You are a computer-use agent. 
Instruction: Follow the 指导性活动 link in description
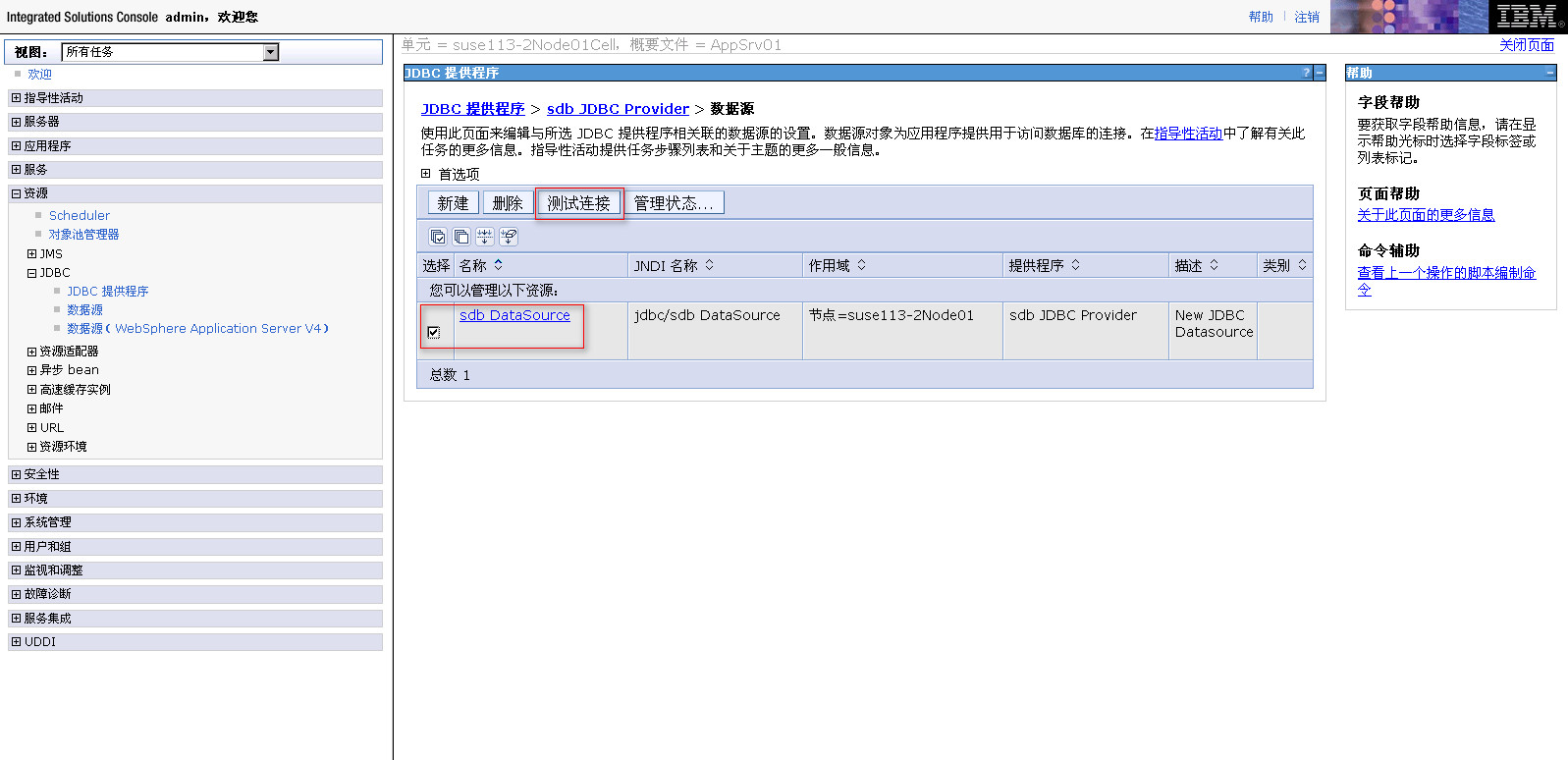tap(1188, 134)
